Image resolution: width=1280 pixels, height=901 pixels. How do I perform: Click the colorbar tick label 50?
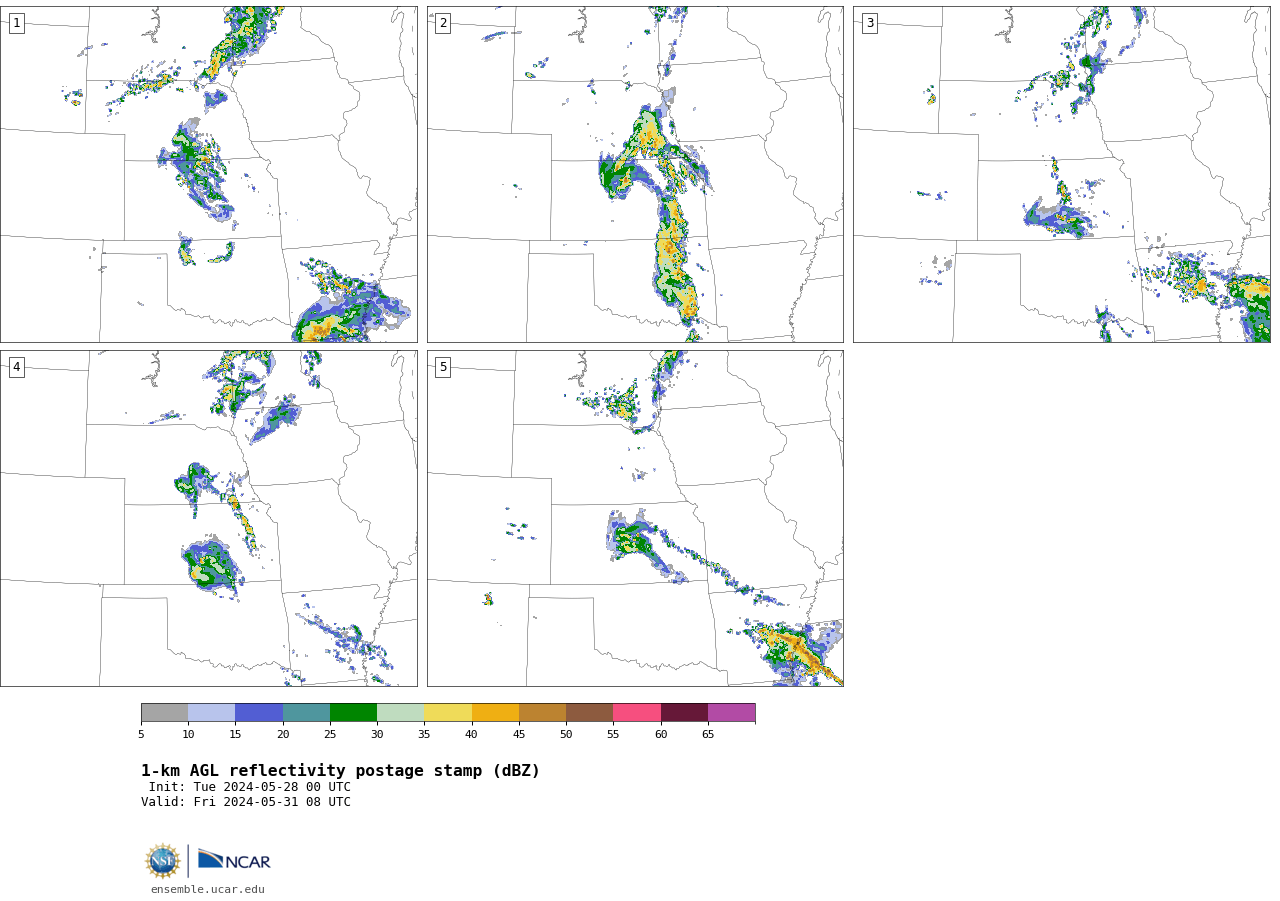coord(566,735)
